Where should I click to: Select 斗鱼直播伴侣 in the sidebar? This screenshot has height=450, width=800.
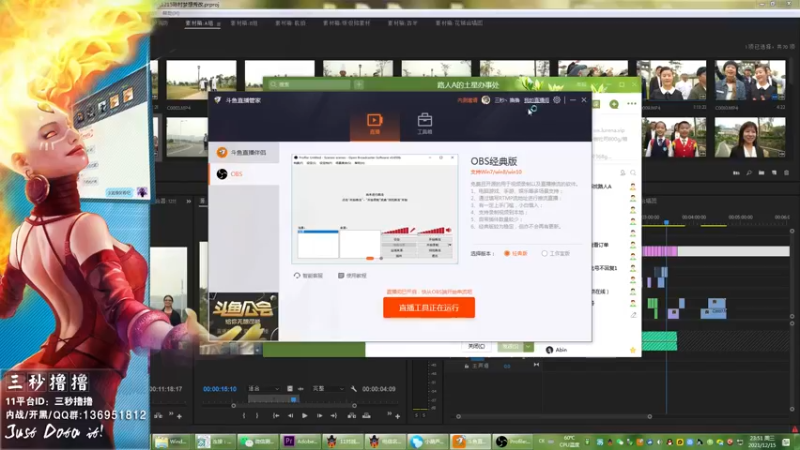(244, 153)
